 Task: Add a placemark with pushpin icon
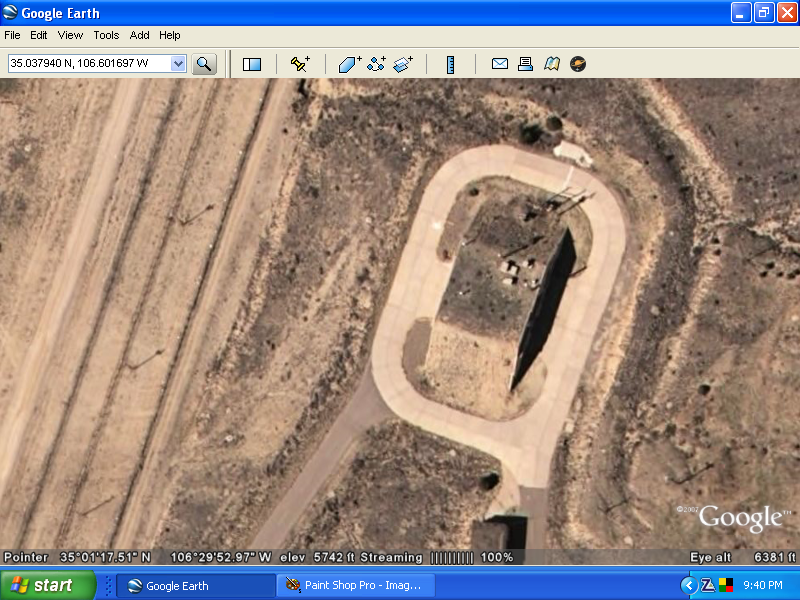pyautogui.click(x=300, y=64)
